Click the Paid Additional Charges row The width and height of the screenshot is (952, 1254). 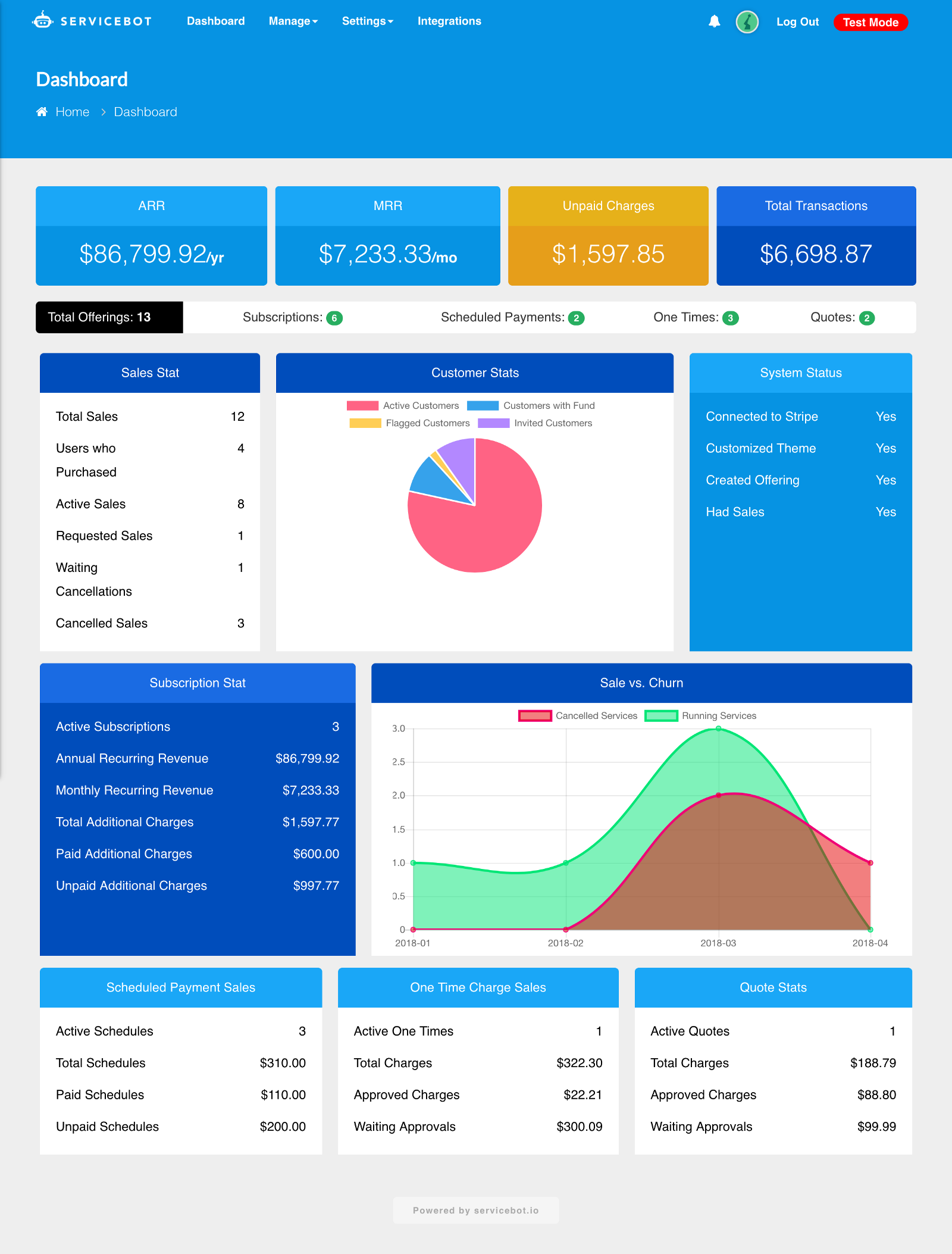pyautogui.click(x=198, y=854)
